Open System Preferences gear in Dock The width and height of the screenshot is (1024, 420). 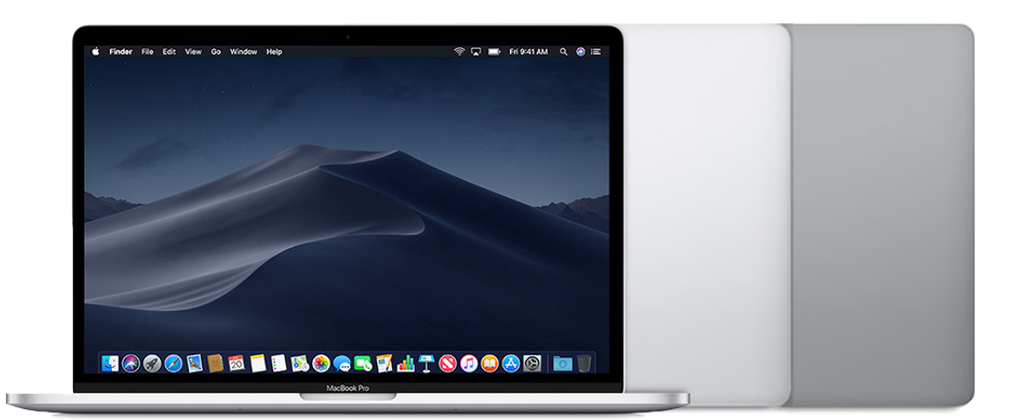532,363
